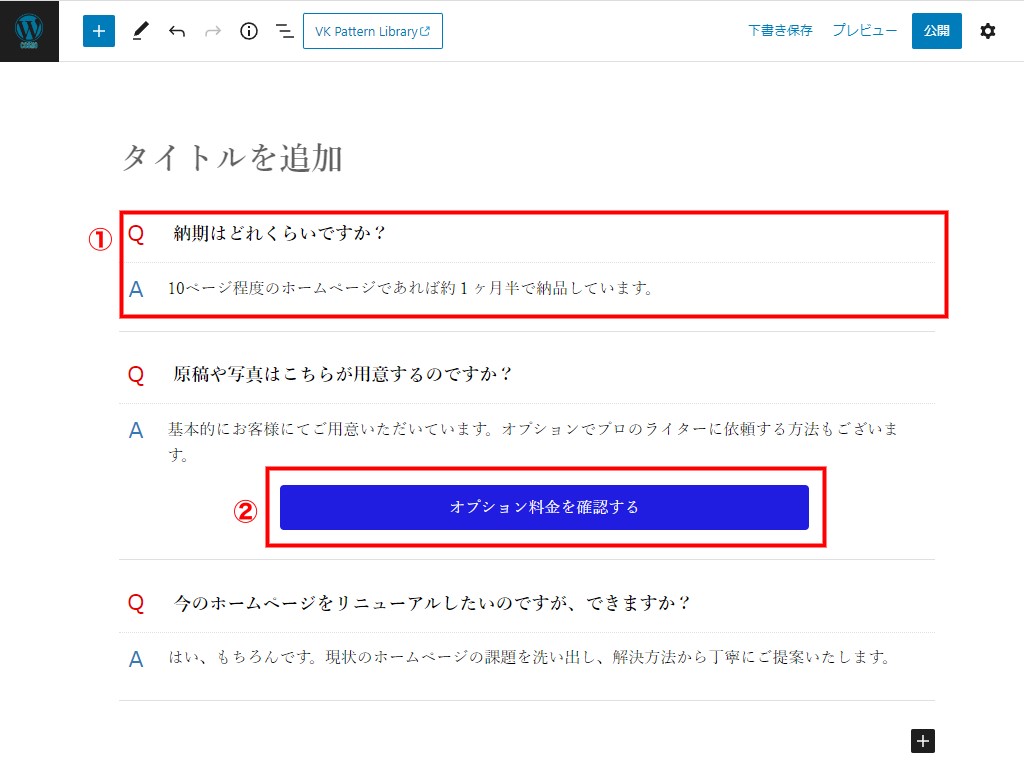Select question 原稿や写真はこちらが用意するのですか？
This screenshot has width=1024, height=768.
tap(343, 374)
